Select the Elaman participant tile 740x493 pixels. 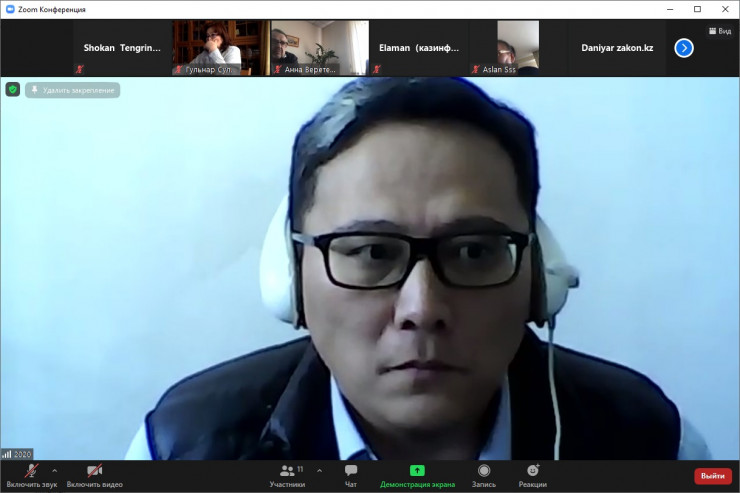pos(419,47)
